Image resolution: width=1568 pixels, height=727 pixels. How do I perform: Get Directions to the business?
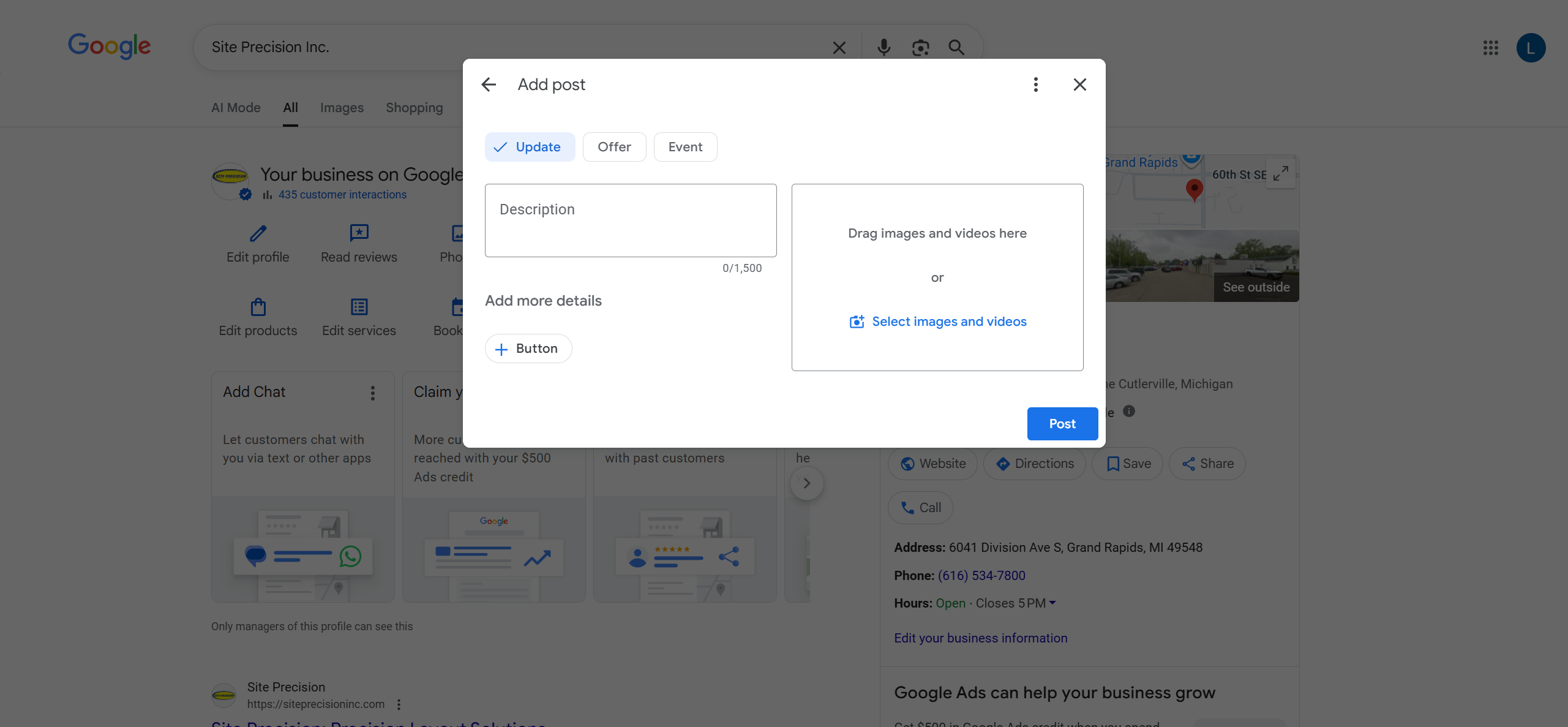click(x=1035, y=464)
